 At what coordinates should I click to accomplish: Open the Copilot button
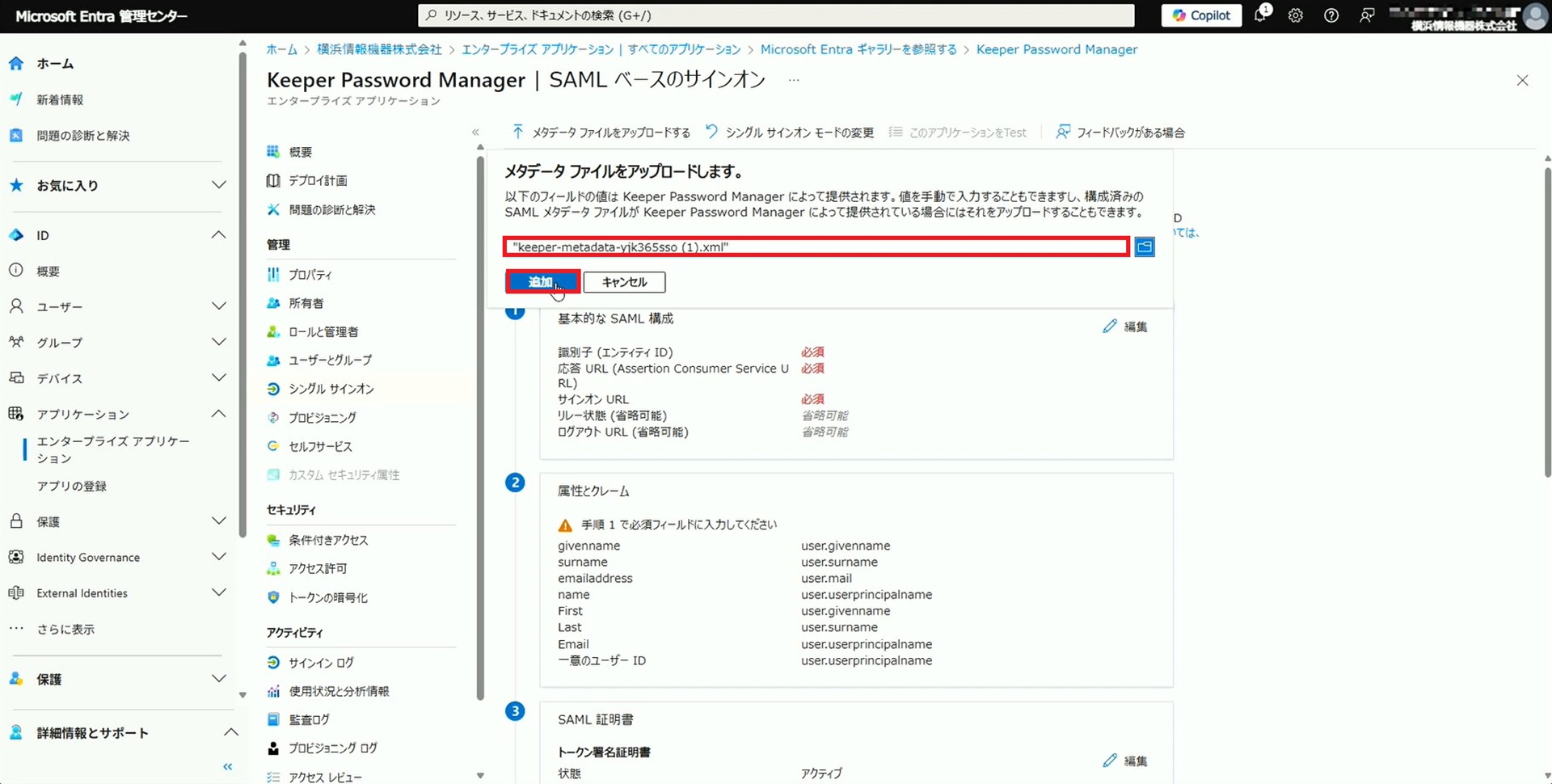(x=1201, y=15)
